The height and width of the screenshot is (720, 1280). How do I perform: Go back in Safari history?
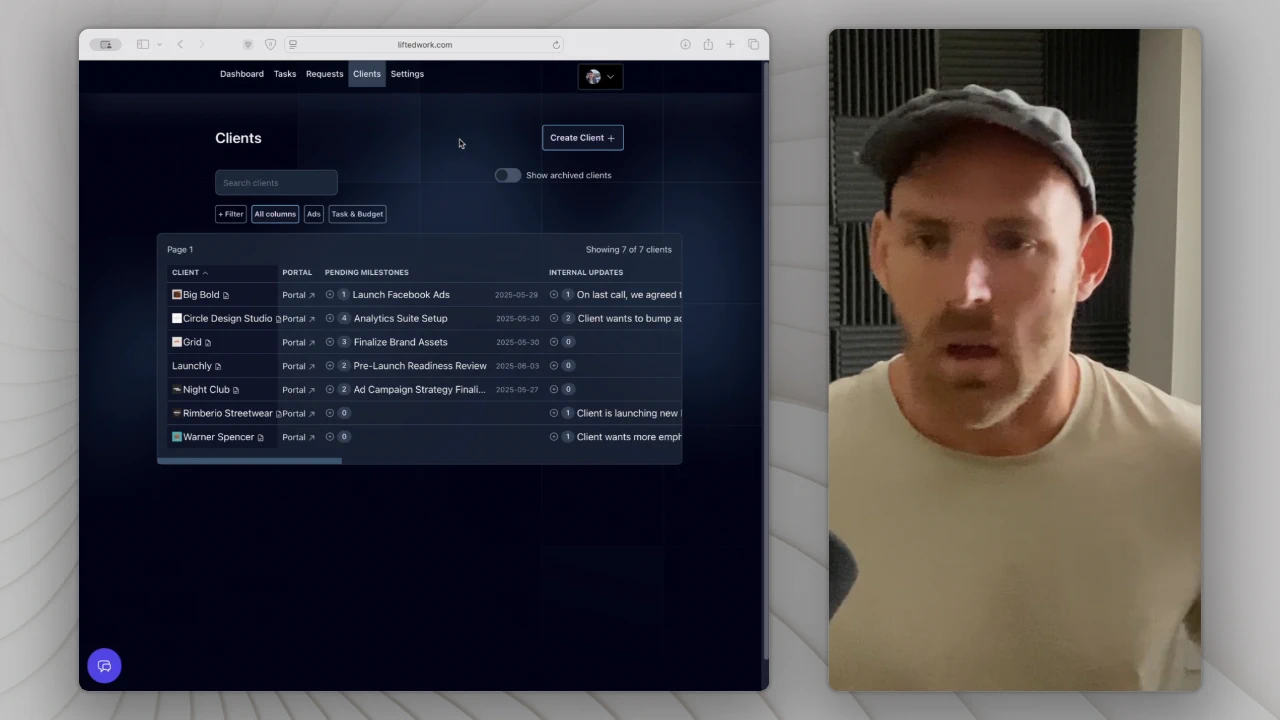180,44
